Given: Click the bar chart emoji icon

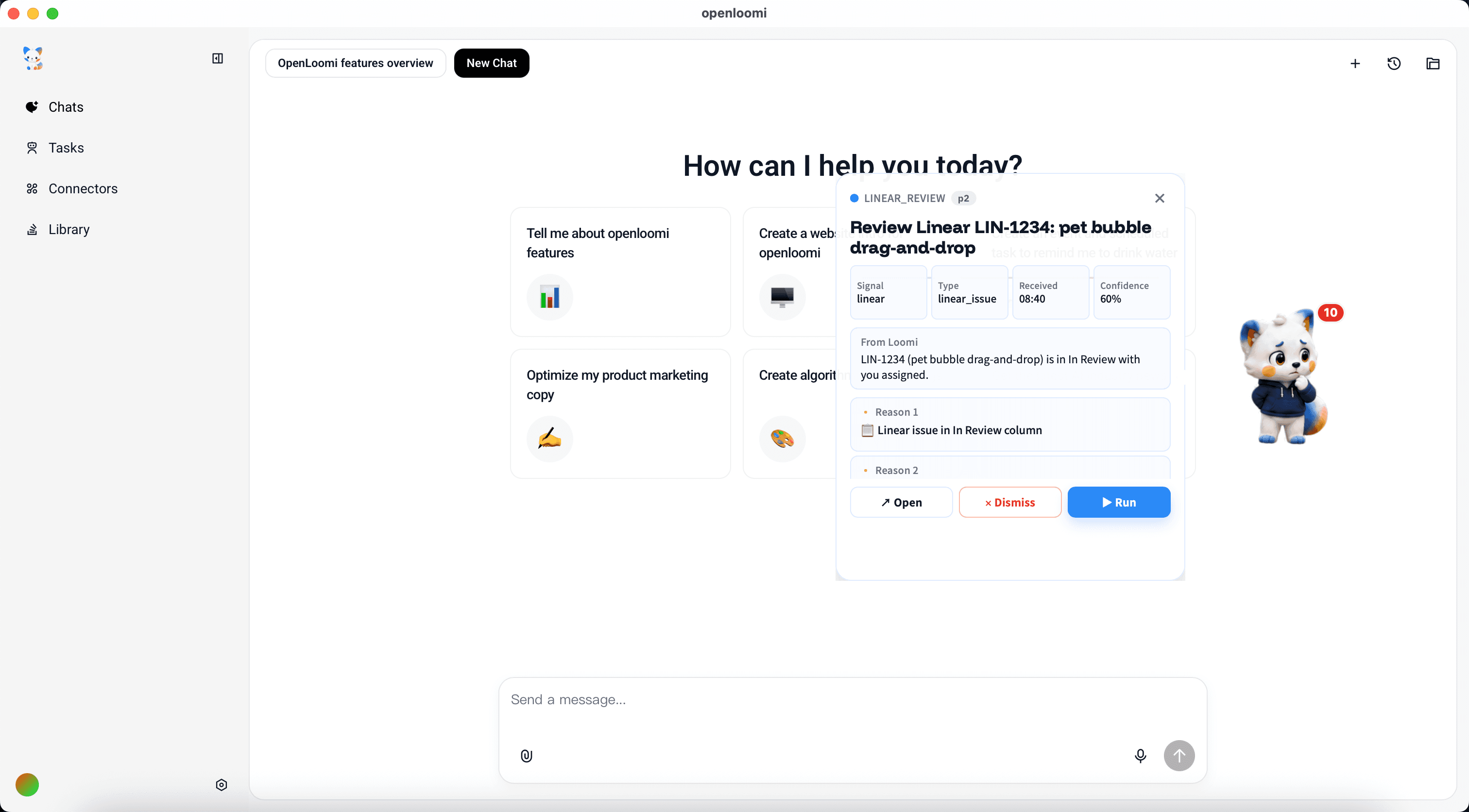Looking at the screenshot, I should (x=550, y=297).
